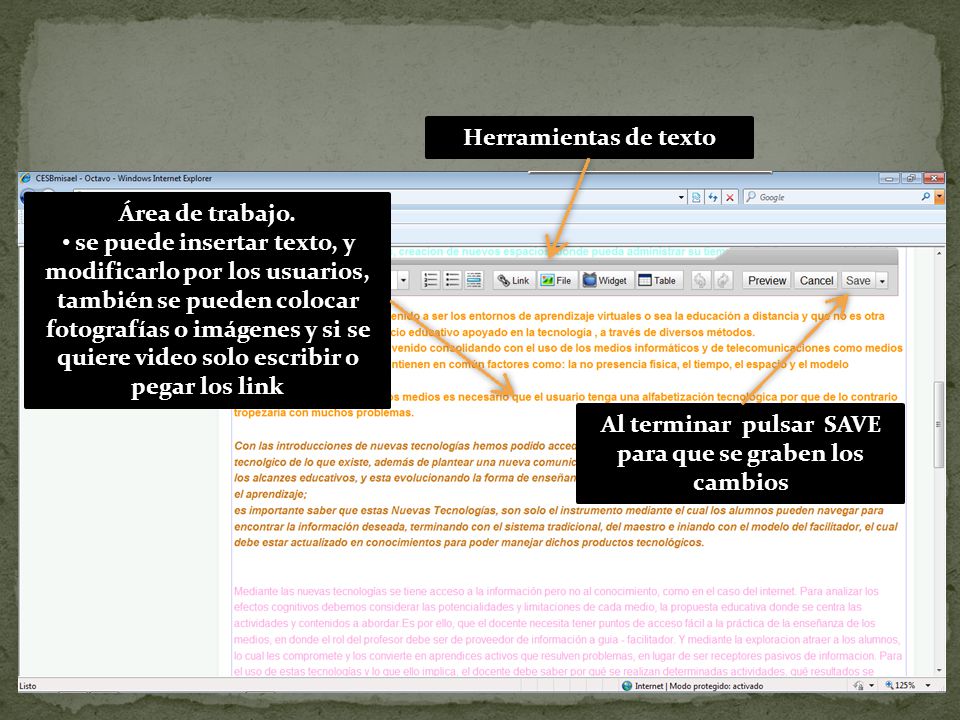The image size is (960, 720).
Task: Click the vertical scrollbar thumb of the page
Action: (939, 424)
